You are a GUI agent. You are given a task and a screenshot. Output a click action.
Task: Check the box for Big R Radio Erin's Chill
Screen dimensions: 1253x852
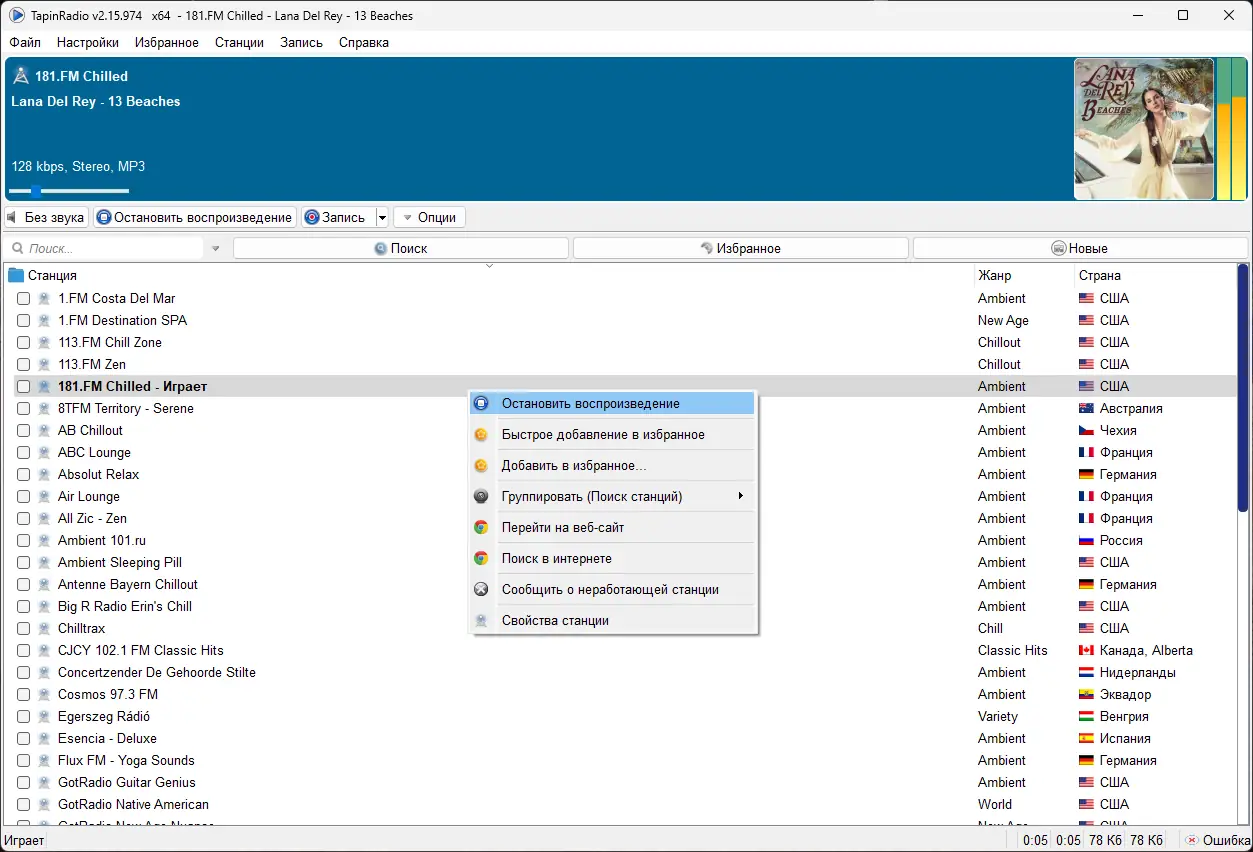click(x=23, y=606)
